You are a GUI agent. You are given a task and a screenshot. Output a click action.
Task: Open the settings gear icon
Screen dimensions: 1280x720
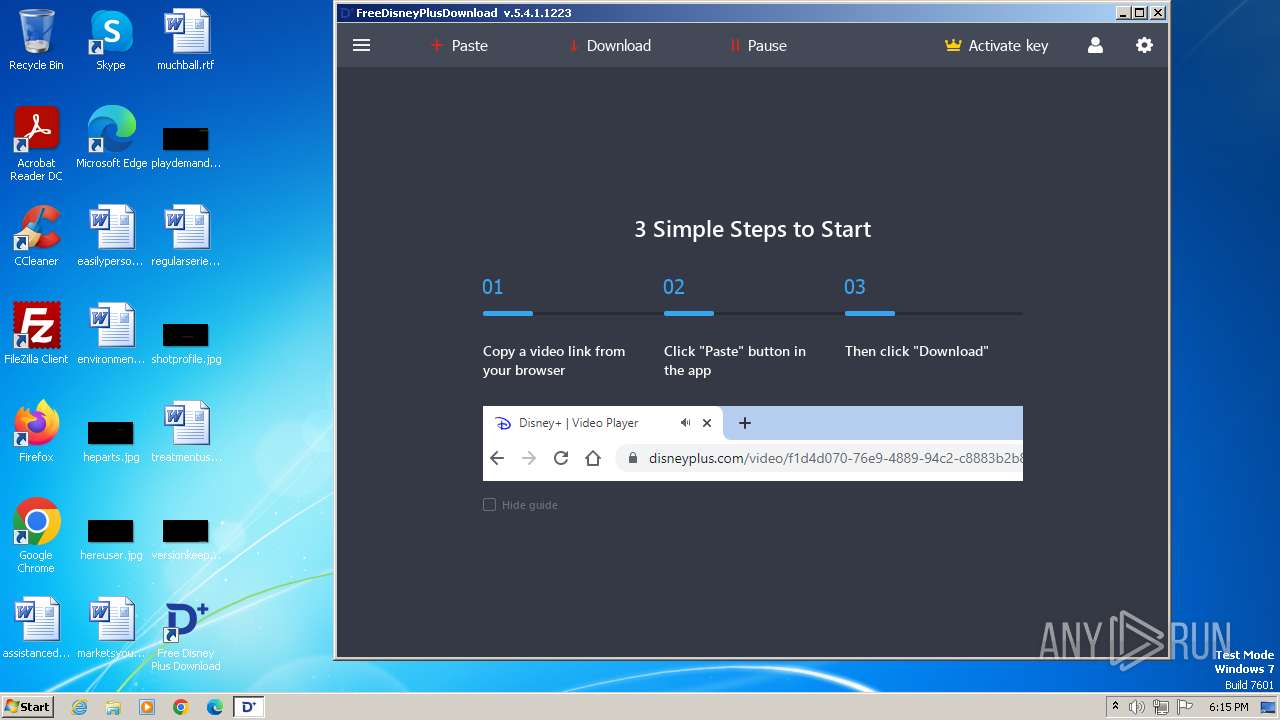pos(1144,45)
